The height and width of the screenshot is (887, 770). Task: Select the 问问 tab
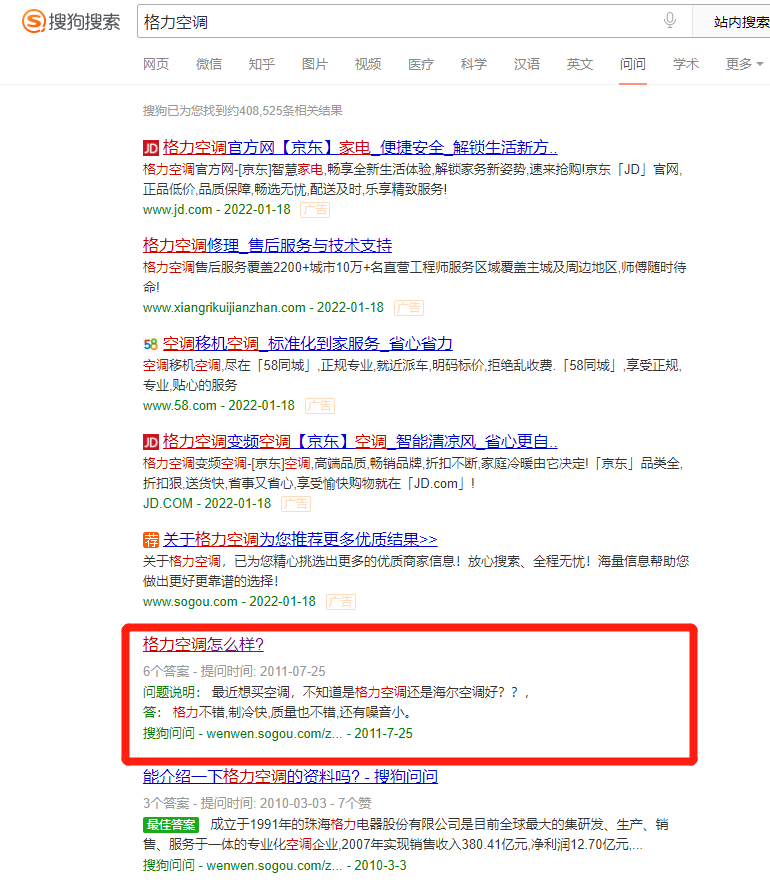tap(633, 64)
